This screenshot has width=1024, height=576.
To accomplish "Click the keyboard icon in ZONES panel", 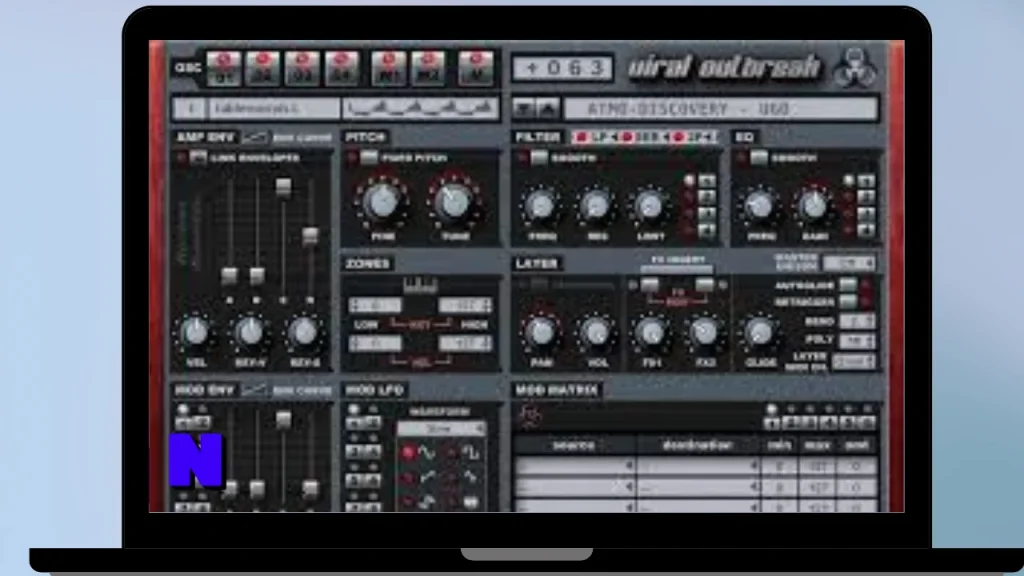I will pyautogui.click(x=420, y=285).
